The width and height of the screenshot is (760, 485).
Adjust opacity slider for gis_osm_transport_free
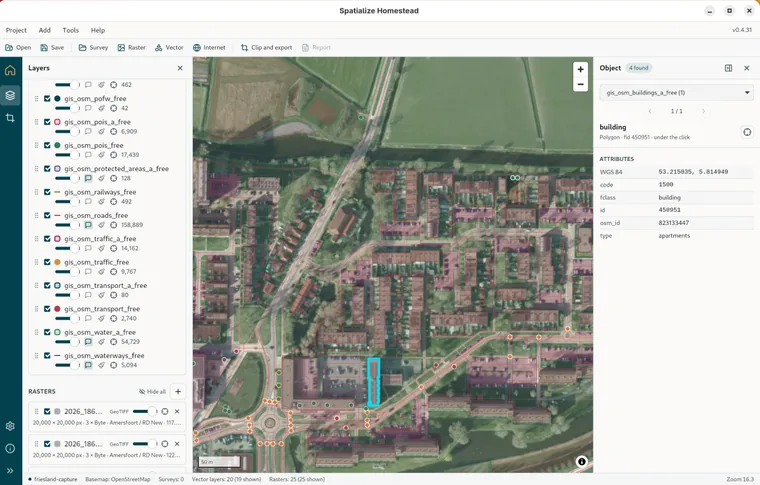[x=67, y=318]
